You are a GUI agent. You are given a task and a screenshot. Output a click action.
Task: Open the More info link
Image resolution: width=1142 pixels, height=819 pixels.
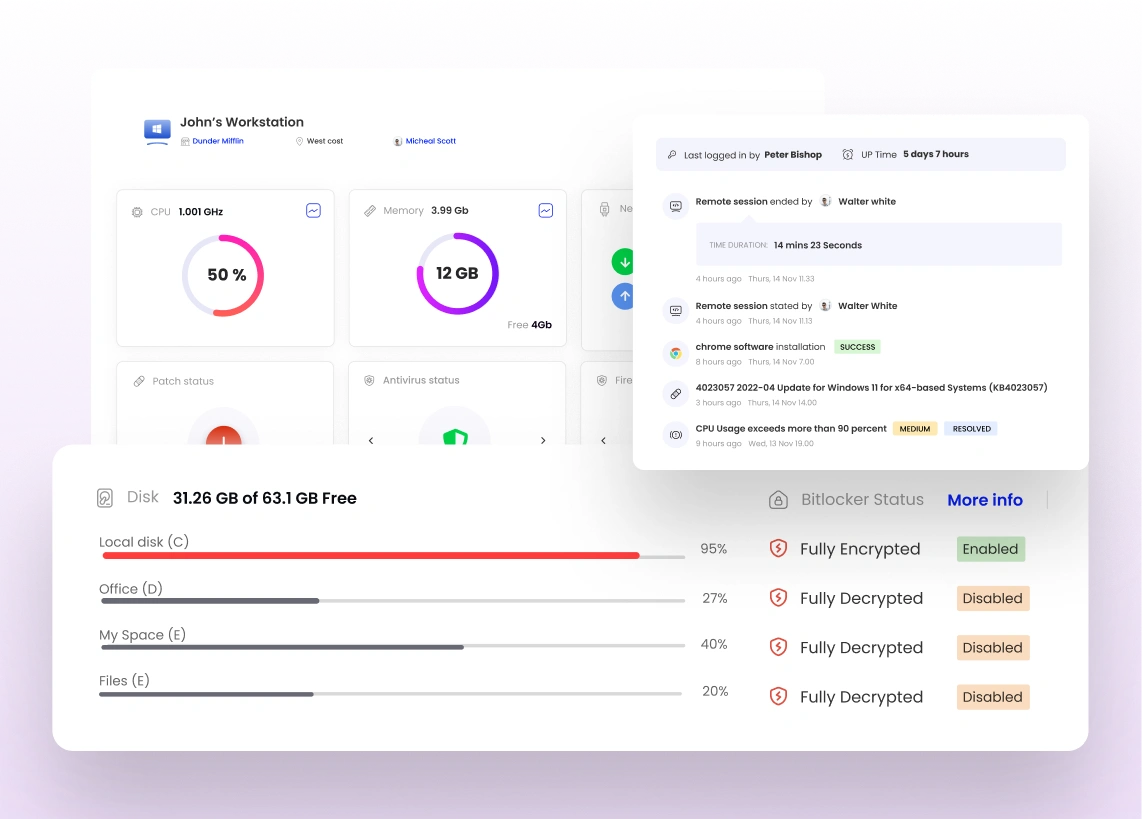984,500
